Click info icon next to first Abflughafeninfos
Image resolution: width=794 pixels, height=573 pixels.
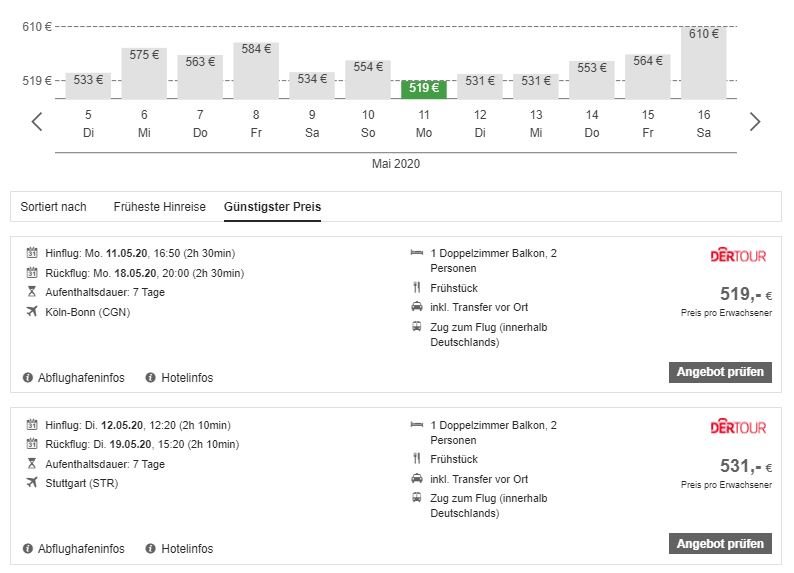27,378
